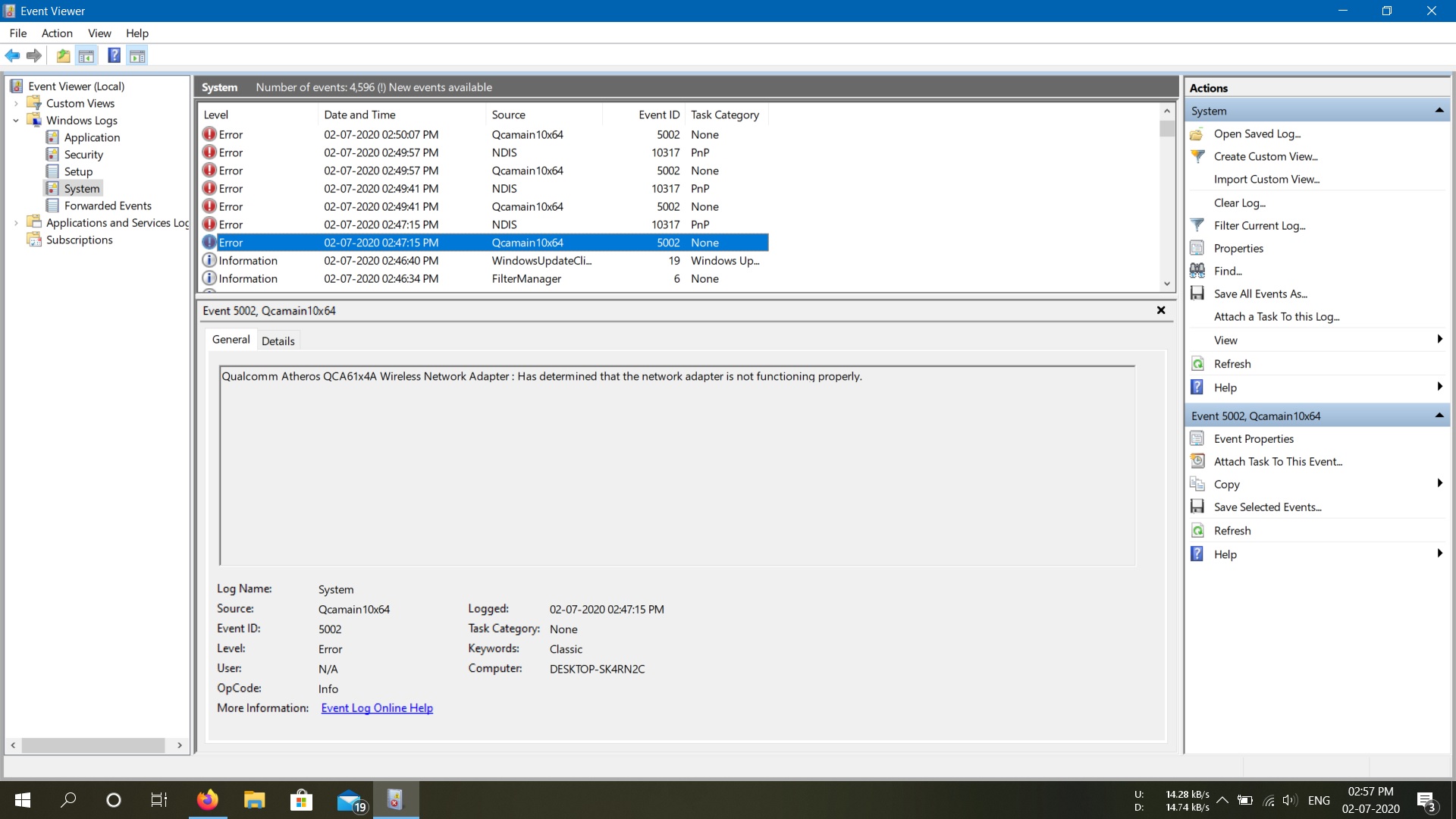Click the Properties icon in Actions pane
1456x819 pixels.
(x=1197, y=248)
